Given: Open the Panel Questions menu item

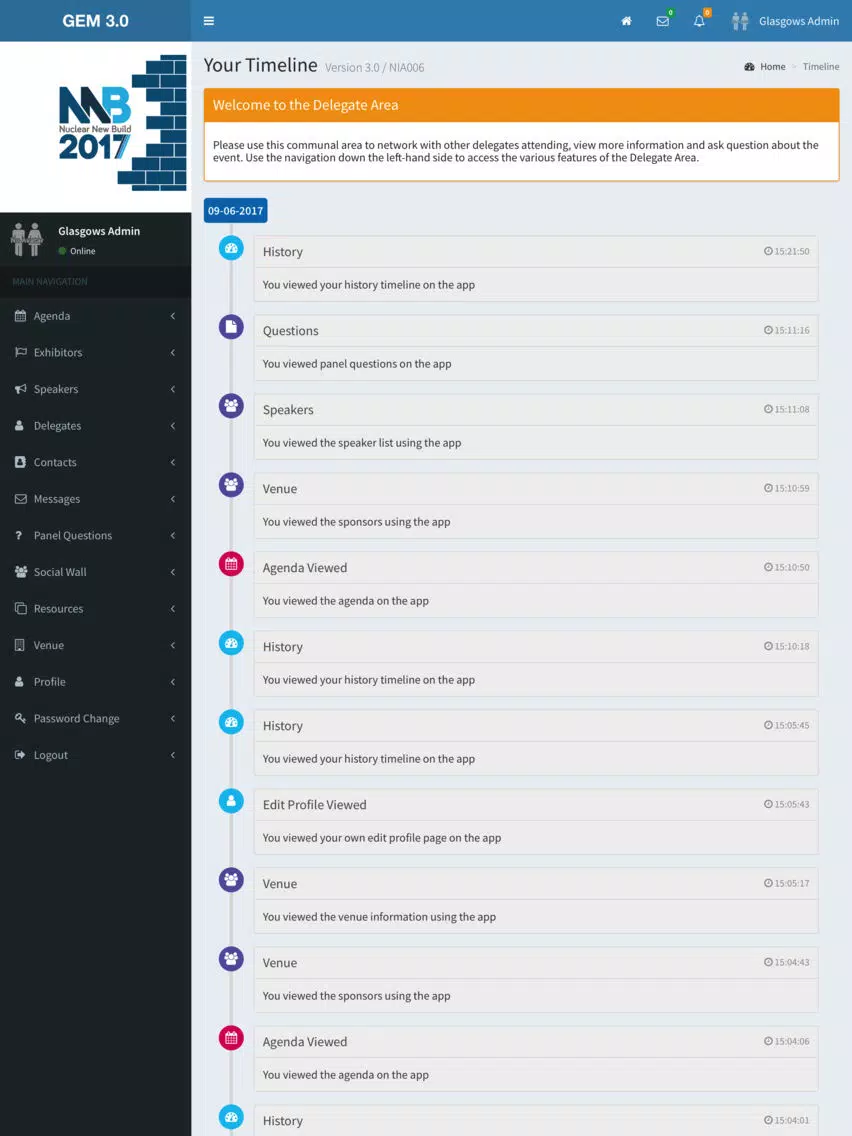Looking at the screenshot, I should (x=96, y=535).
